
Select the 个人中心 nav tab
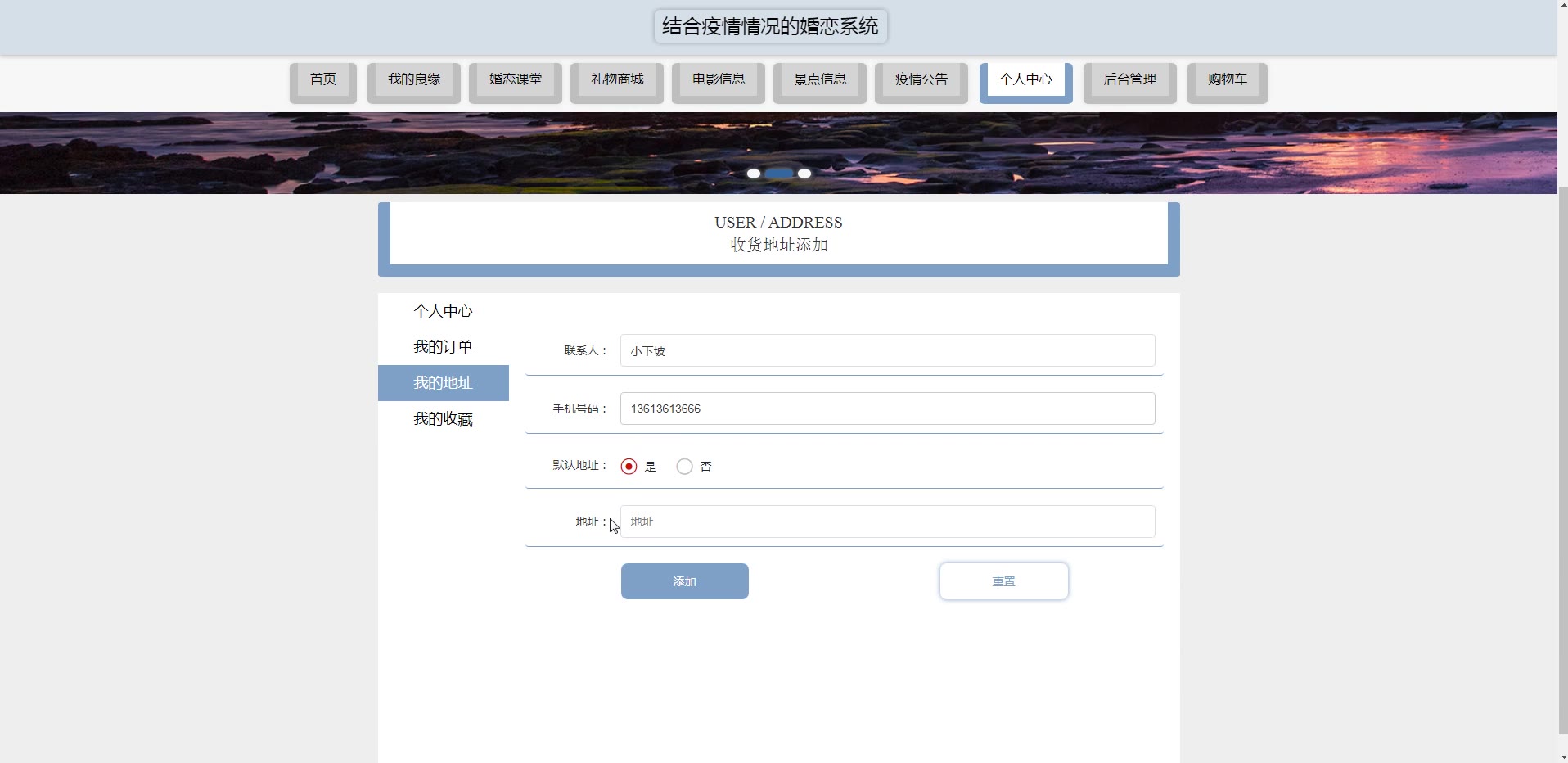[1026, 83]
